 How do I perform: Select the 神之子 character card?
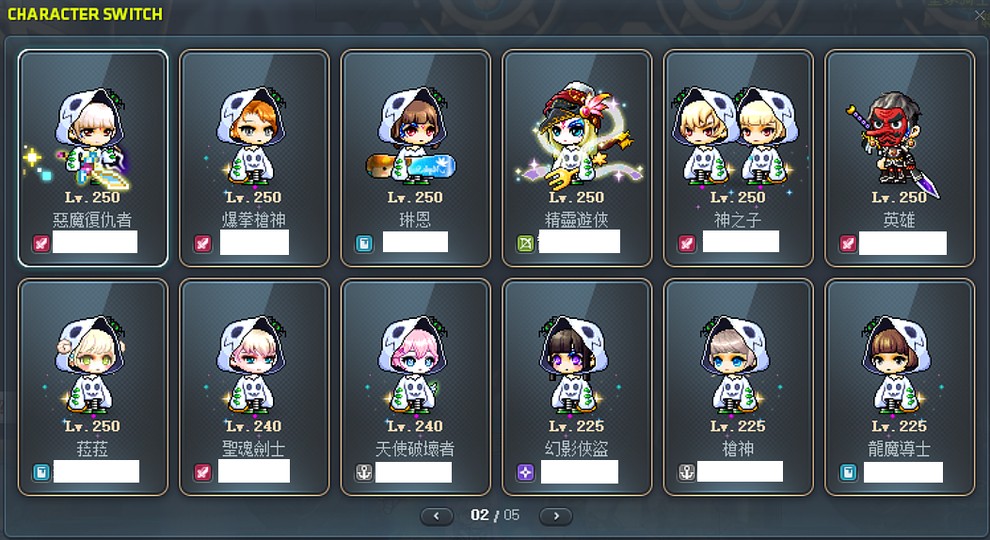738,158
